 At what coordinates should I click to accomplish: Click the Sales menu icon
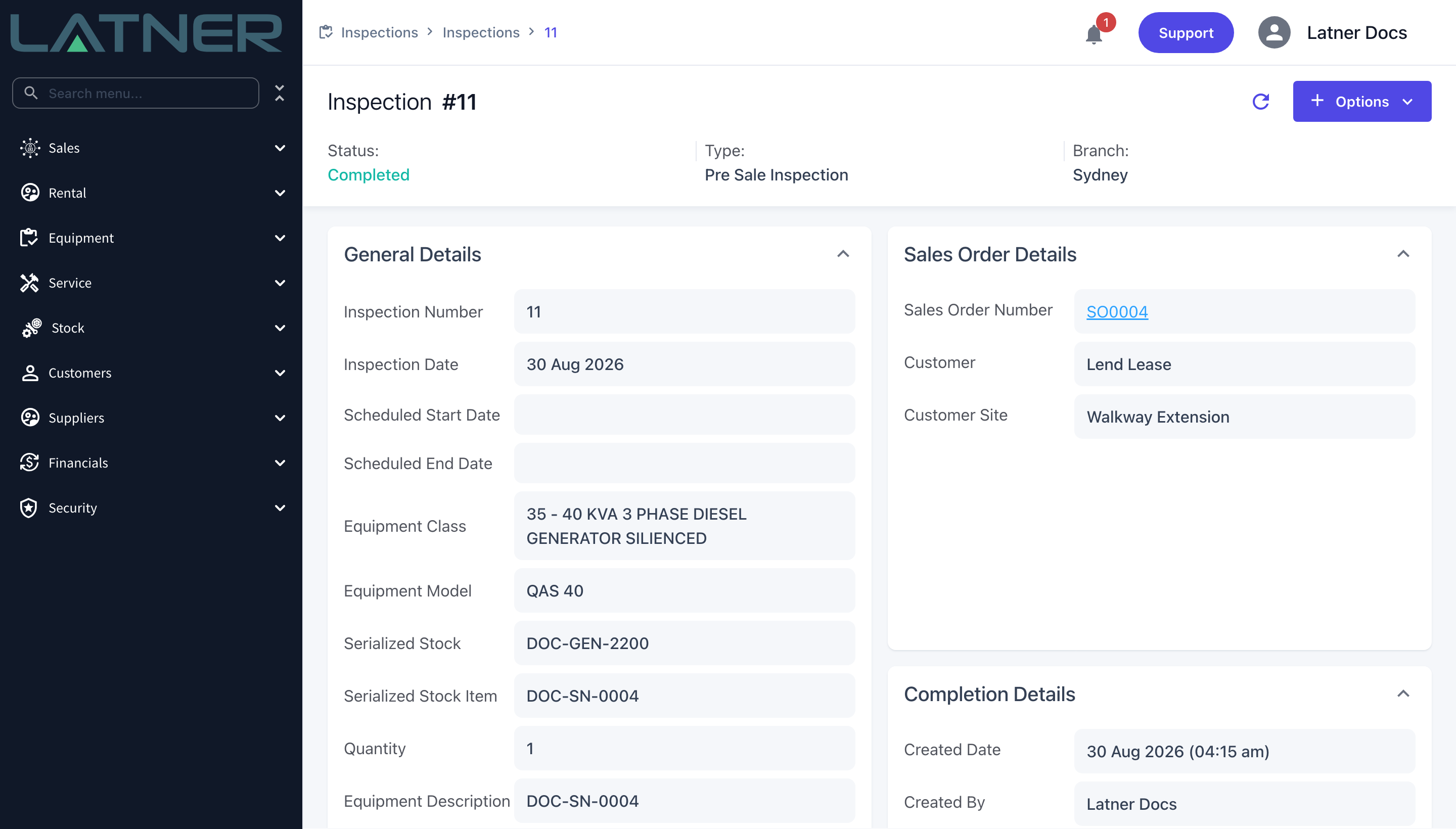point(30,148)
